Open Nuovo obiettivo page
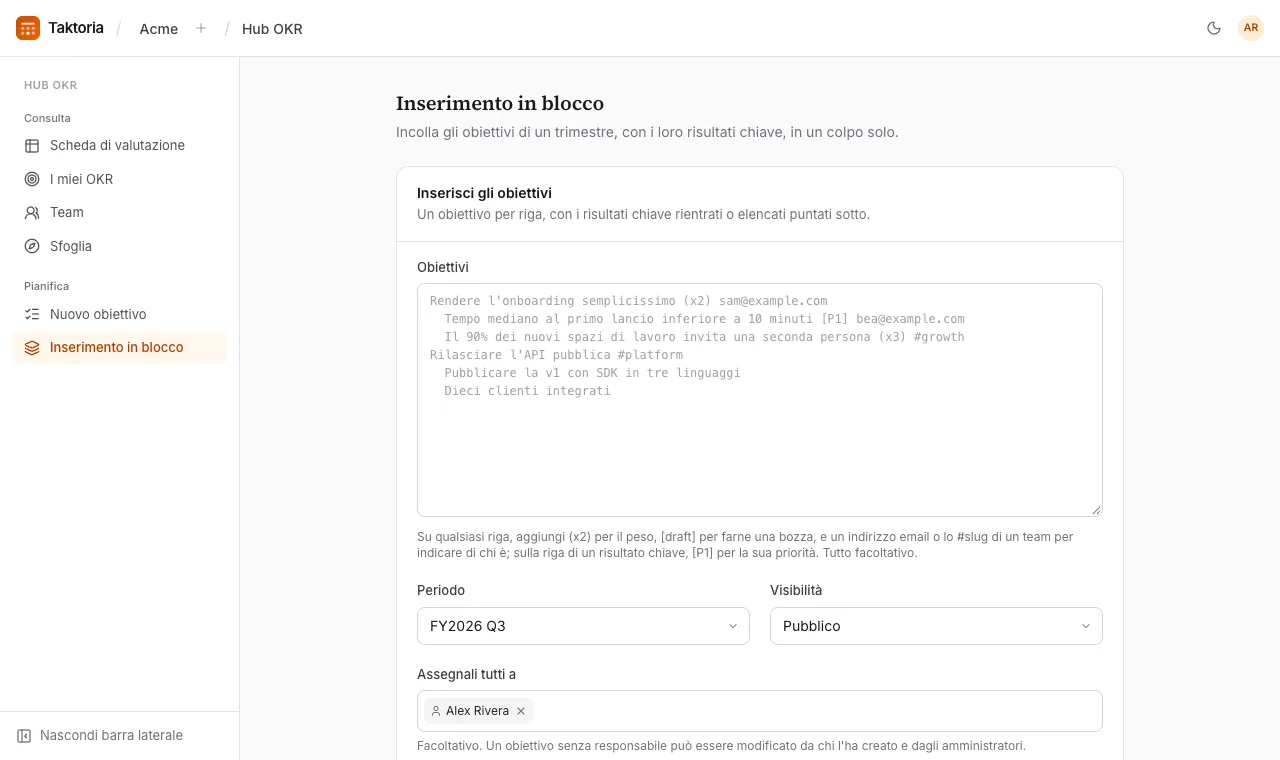 coord(119,314)
